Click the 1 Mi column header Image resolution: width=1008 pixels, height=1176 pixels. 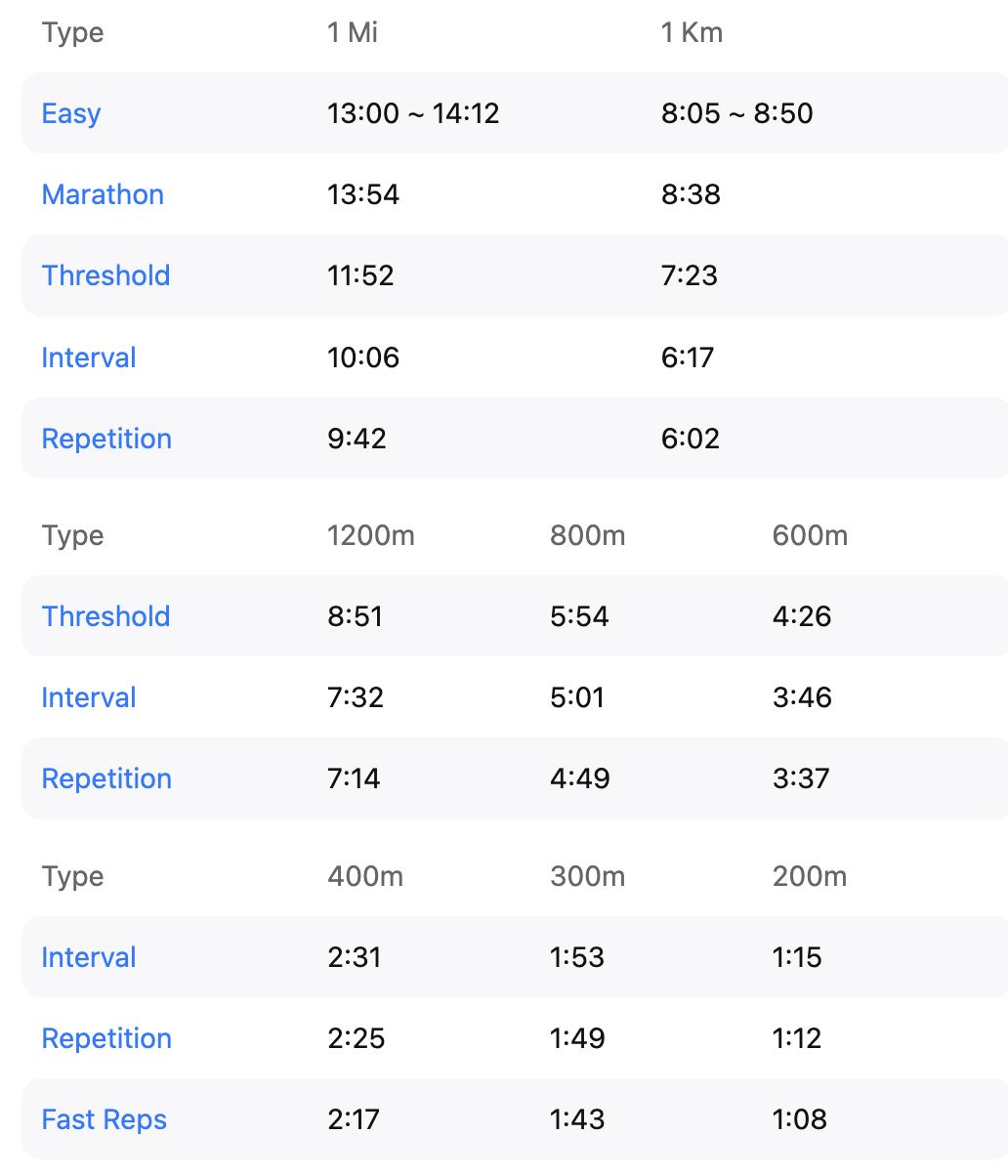coord(353,33)
